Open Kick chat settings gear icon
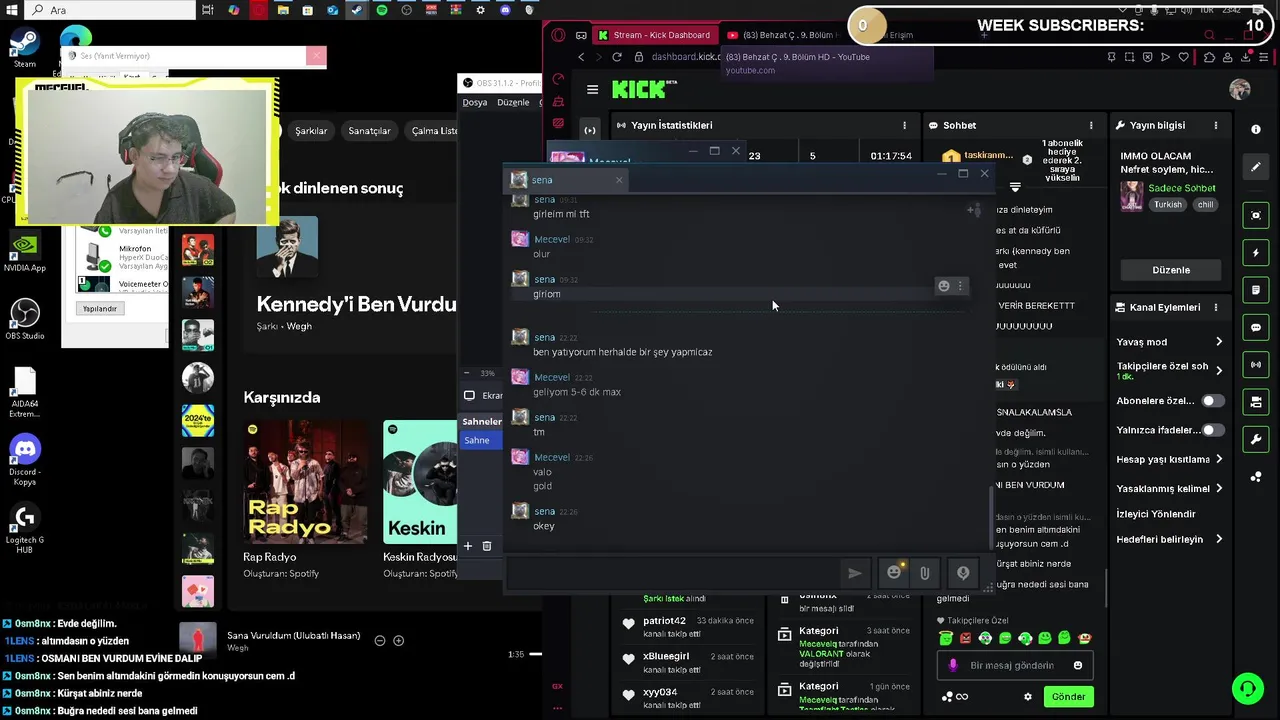This screenshot has width=1280, height=720. (1027, 697)
